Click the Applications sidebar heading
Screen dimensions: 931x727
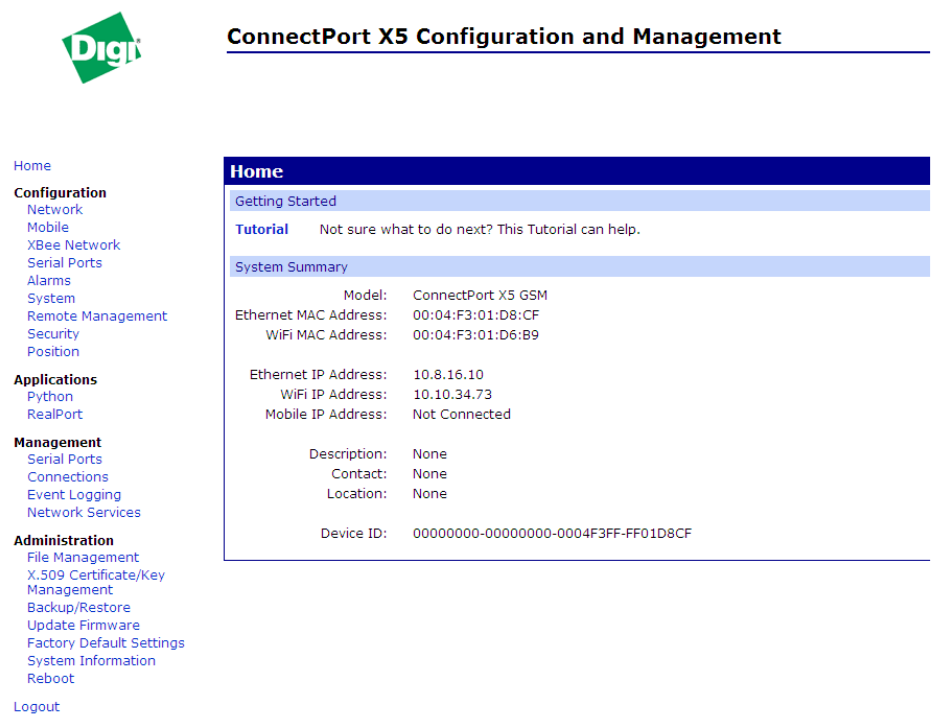coord(55,380)
